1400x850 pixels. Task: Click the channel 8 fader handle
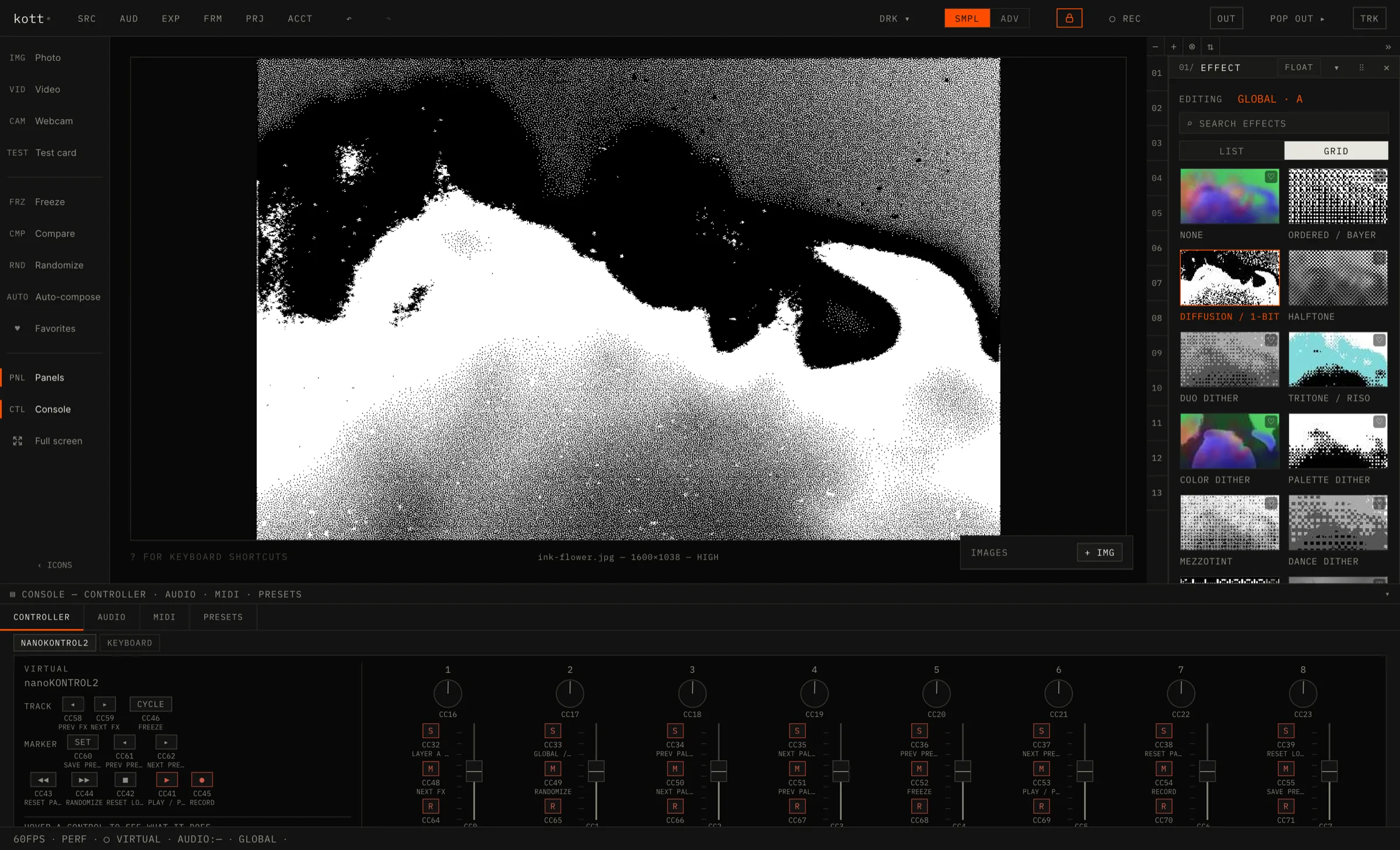1329,771
